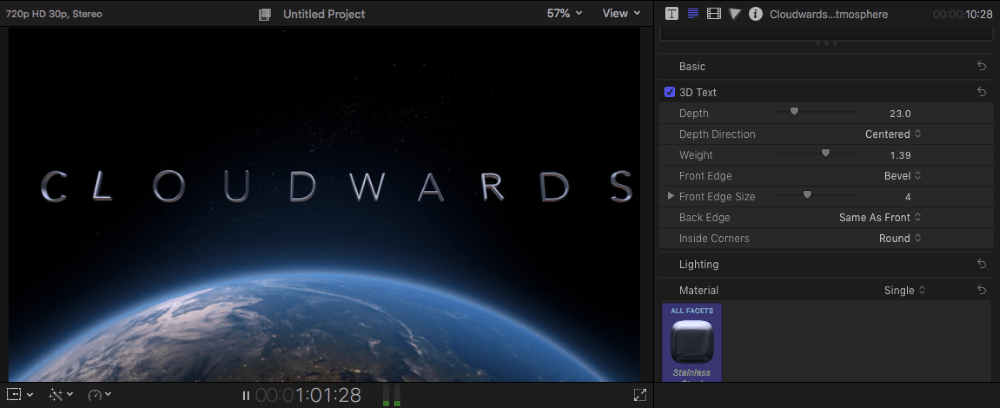Click the text entry field in inspector

click(x=827, y=34)
